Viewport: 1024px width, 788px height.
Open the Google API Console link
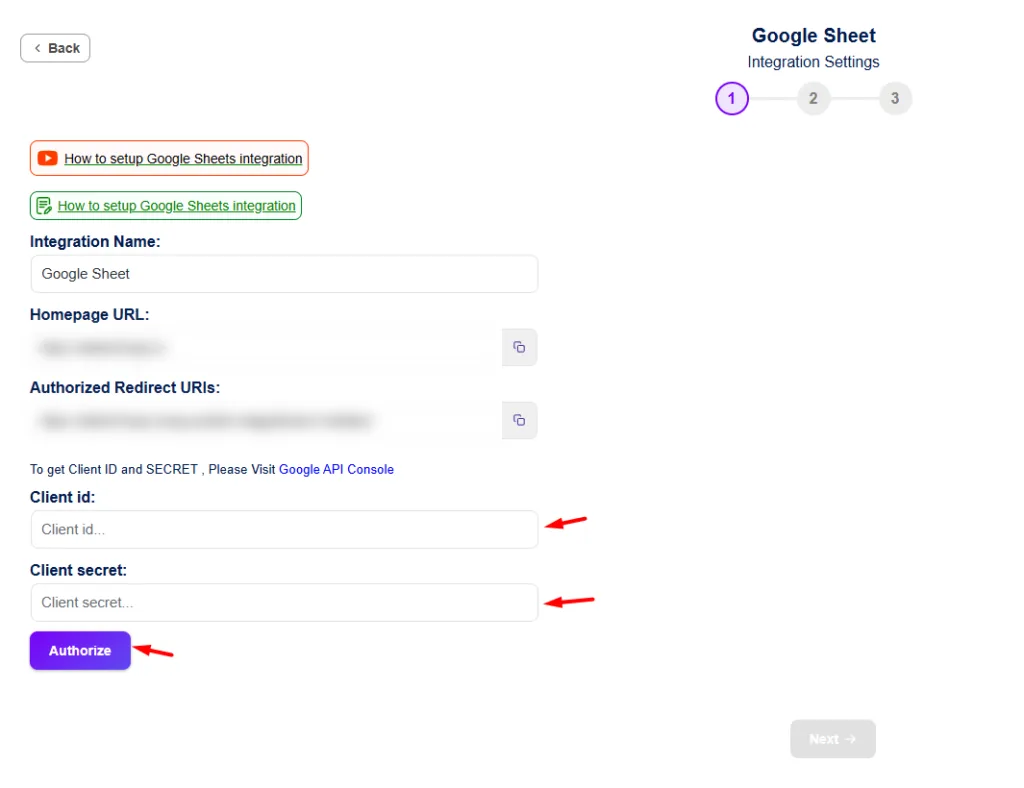336,469
